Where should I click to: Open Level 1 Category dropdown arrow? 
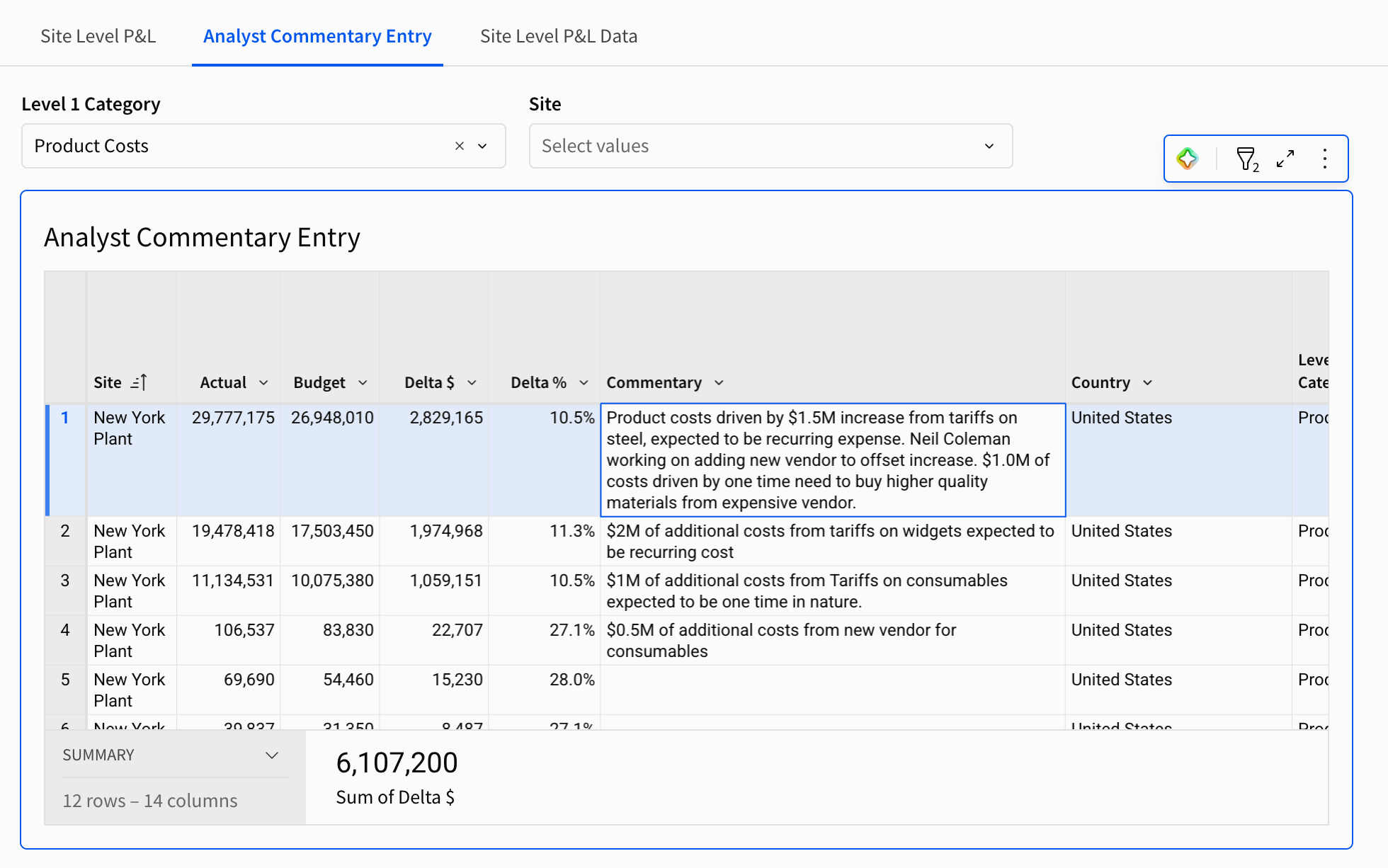[x=483, y=146]
